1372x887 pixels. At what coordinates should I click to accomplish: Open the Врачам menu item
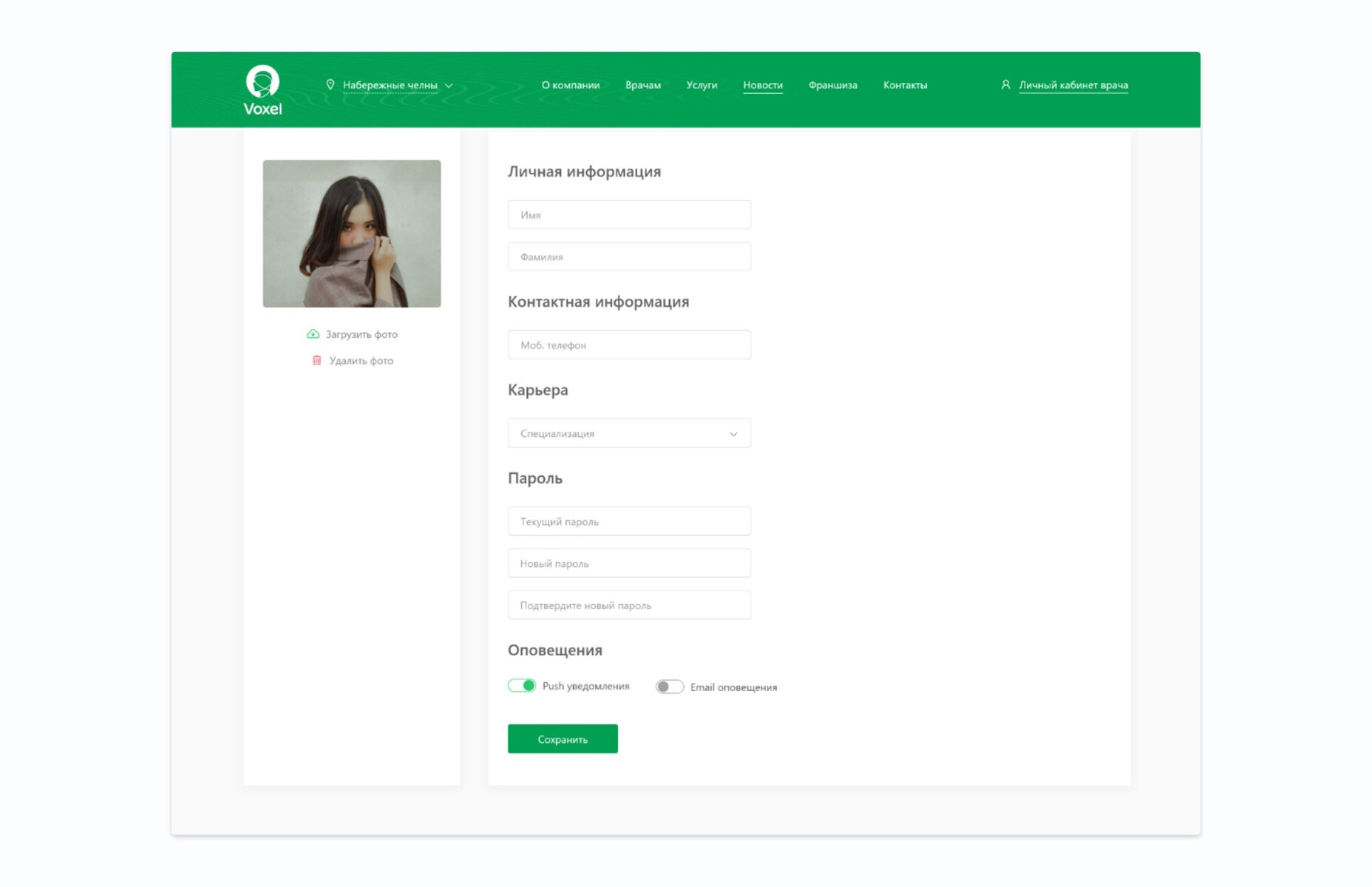coord(643,85)
